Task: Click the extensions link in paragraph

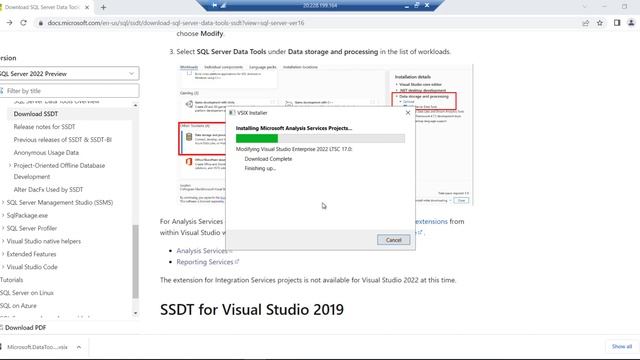Action: coord(431,222)
